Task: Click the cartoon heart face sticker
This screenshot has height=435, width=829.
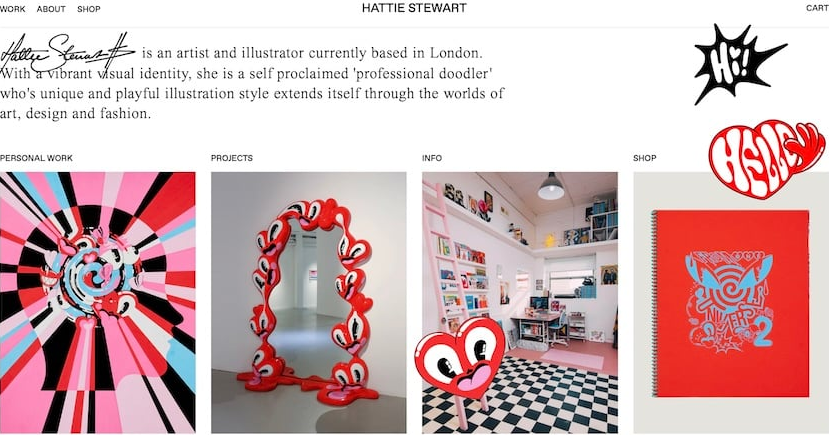Action: [460, 358]
